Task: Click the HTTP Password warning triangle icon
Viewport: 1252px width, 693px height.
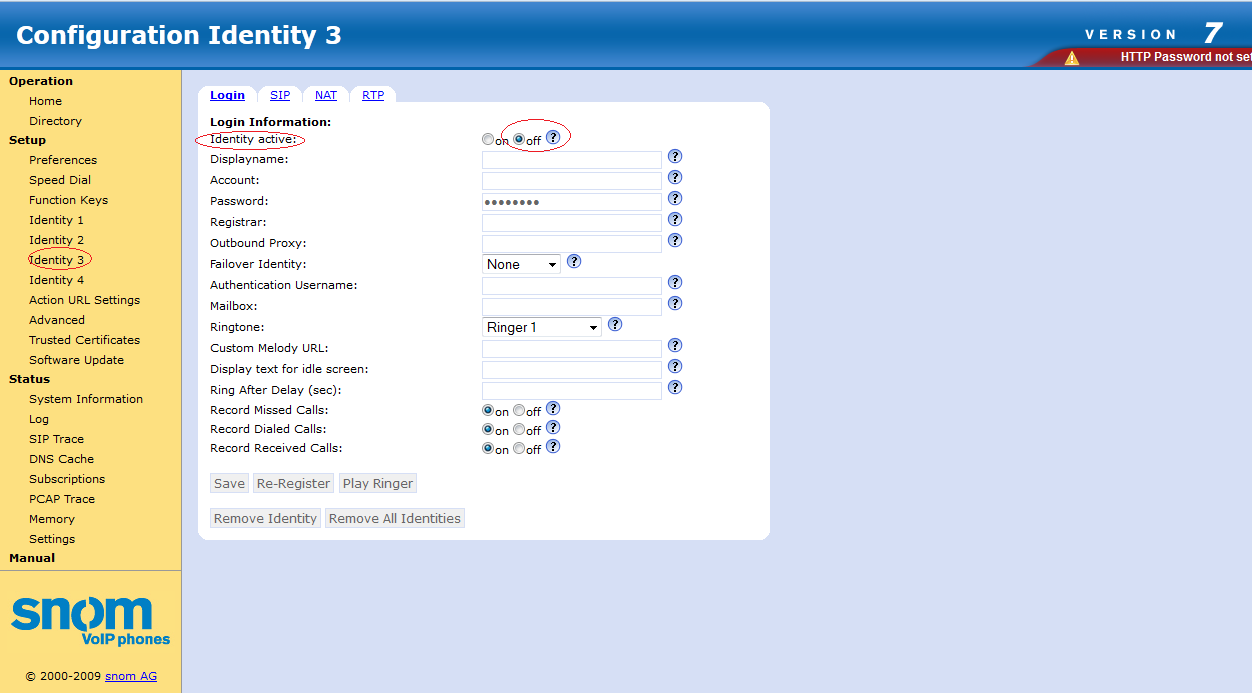Action: (x=1072, y=58)
